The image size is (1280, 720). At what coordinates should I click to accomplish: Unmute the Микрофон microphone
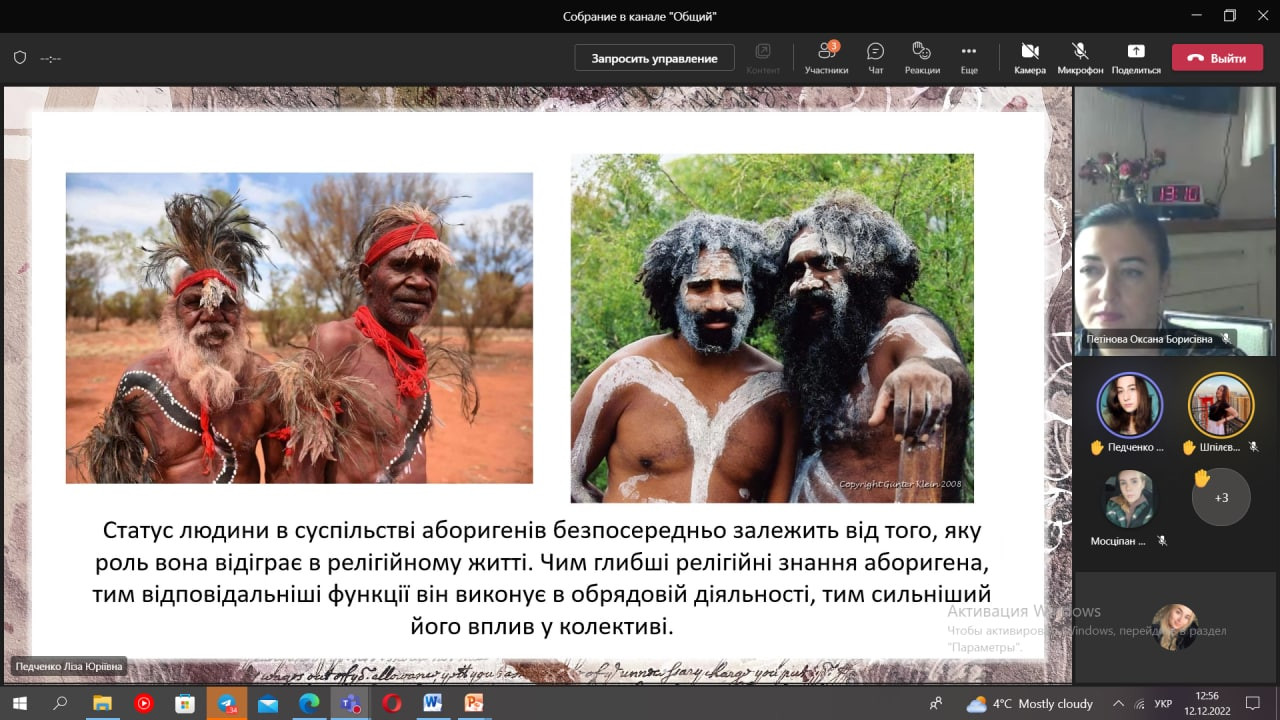point(1080,57)
